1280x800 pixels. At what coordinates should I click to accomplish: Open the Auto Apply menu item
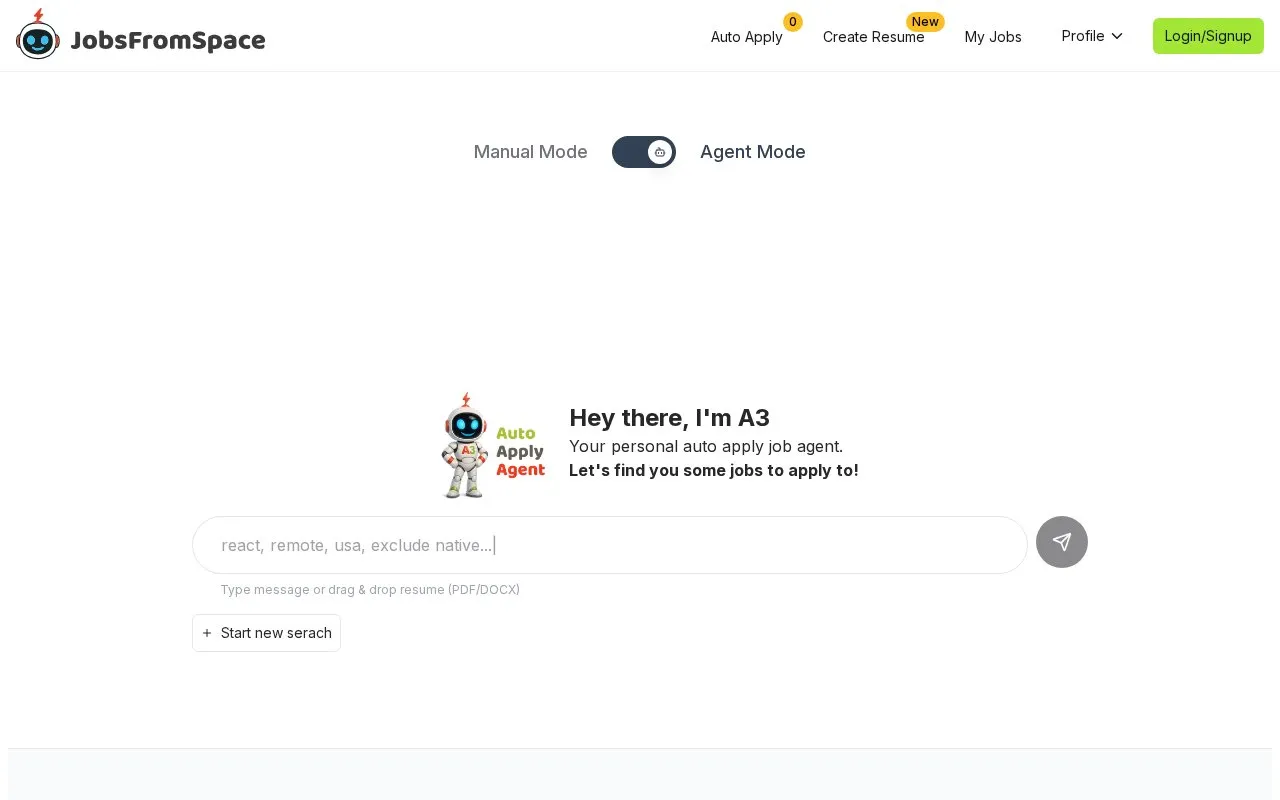747,37
